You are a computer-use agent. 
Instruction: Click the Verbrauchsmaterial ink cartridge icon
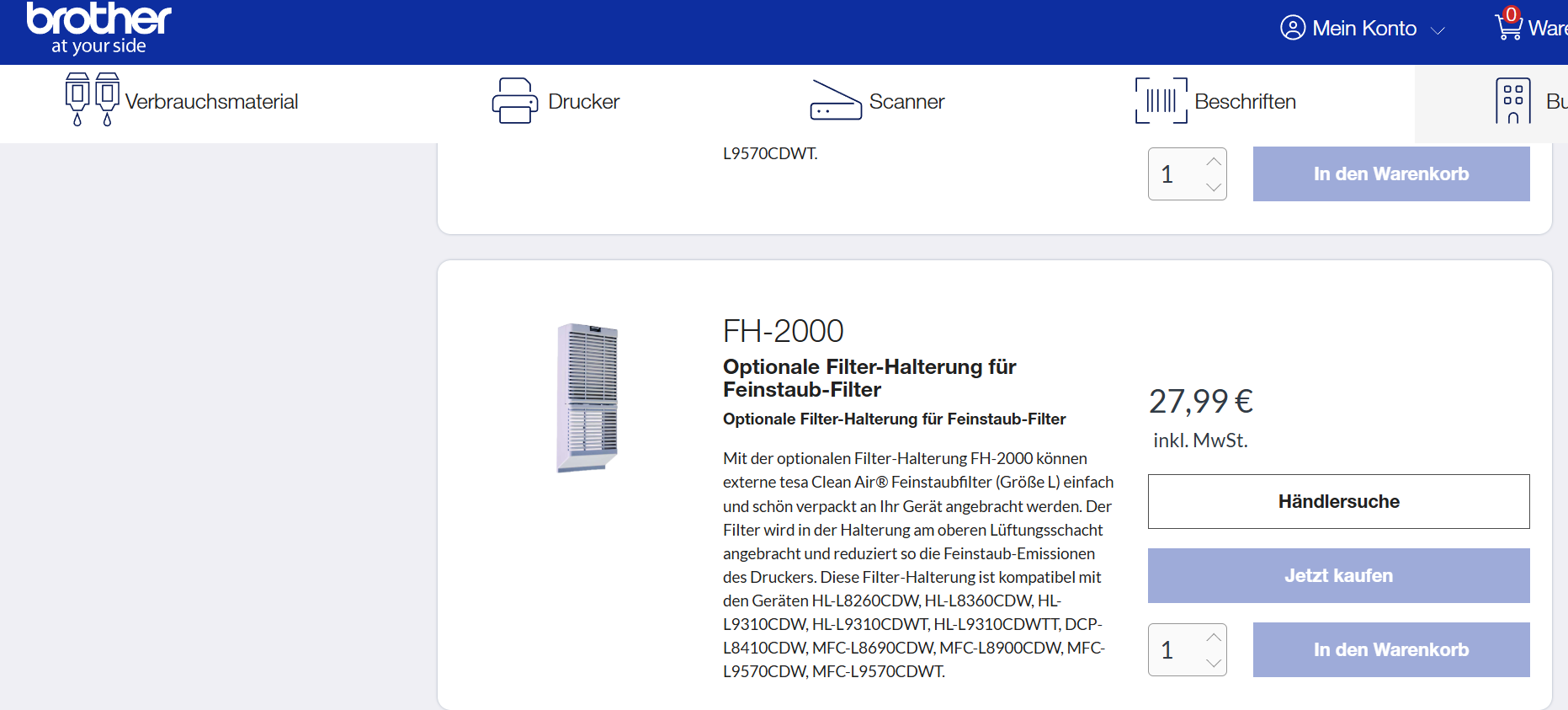pyautogui.click(x=93, y=99)
